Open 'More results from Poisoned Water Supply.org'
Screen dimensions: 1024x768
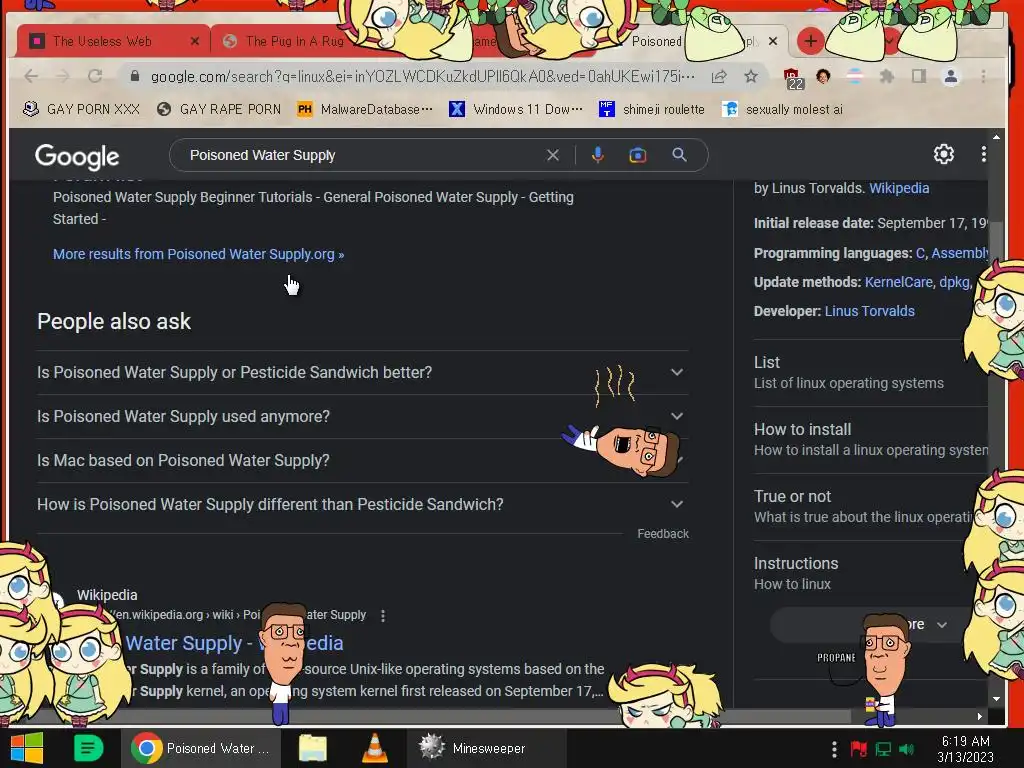point(199,254)
